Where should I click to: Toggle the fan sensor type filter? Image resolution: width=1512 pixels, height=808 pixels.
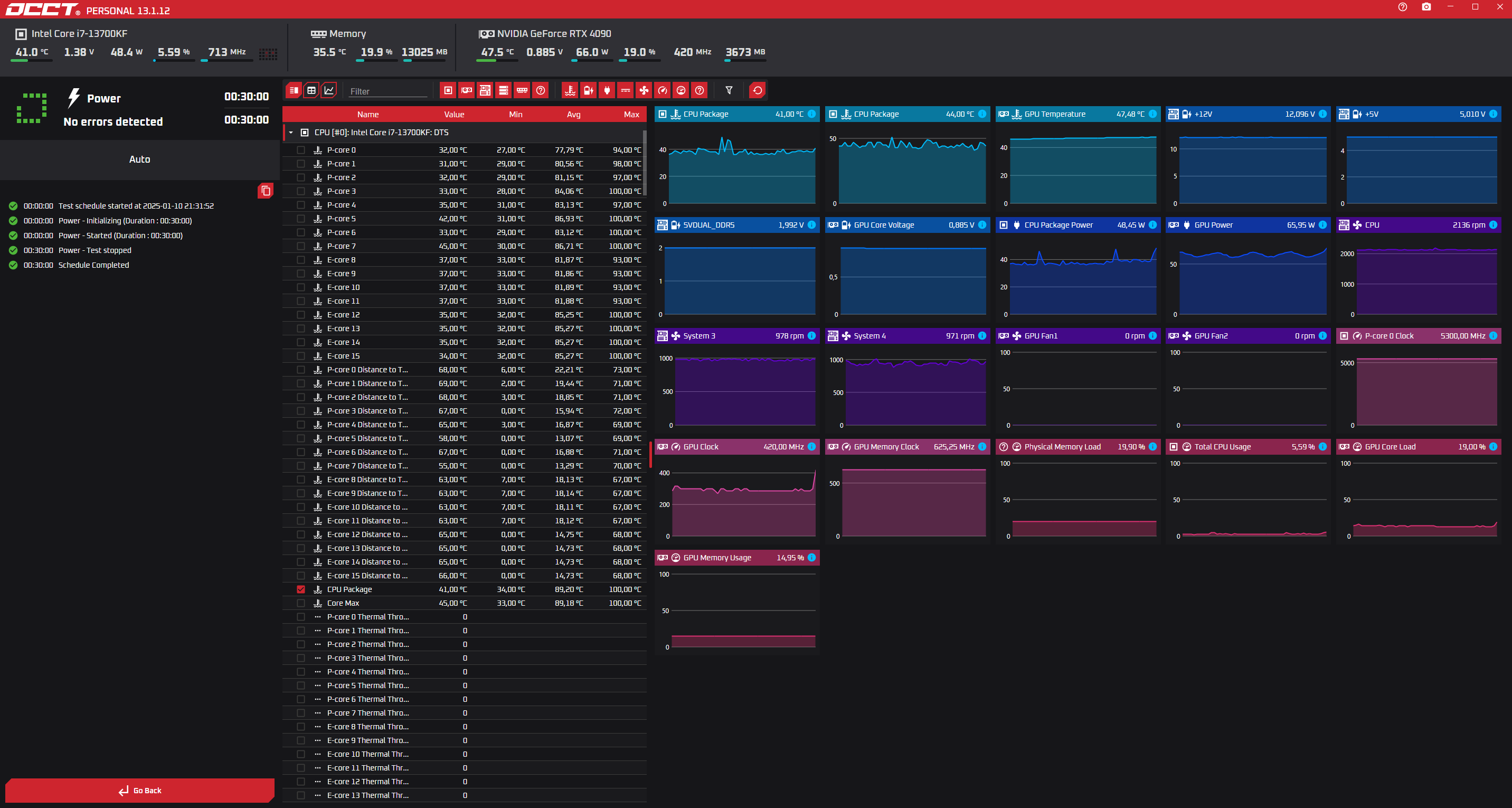(644, 90)
